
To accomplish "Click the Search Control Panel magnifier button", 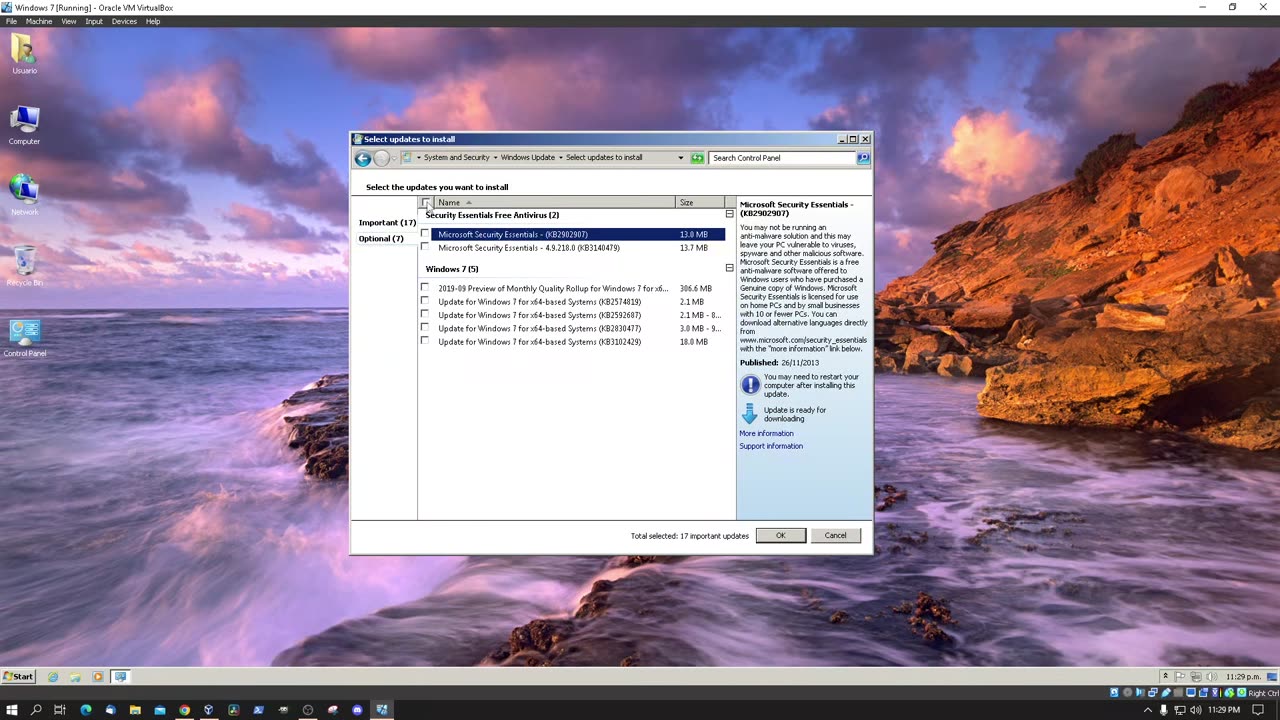I will [x=863, y=158].
